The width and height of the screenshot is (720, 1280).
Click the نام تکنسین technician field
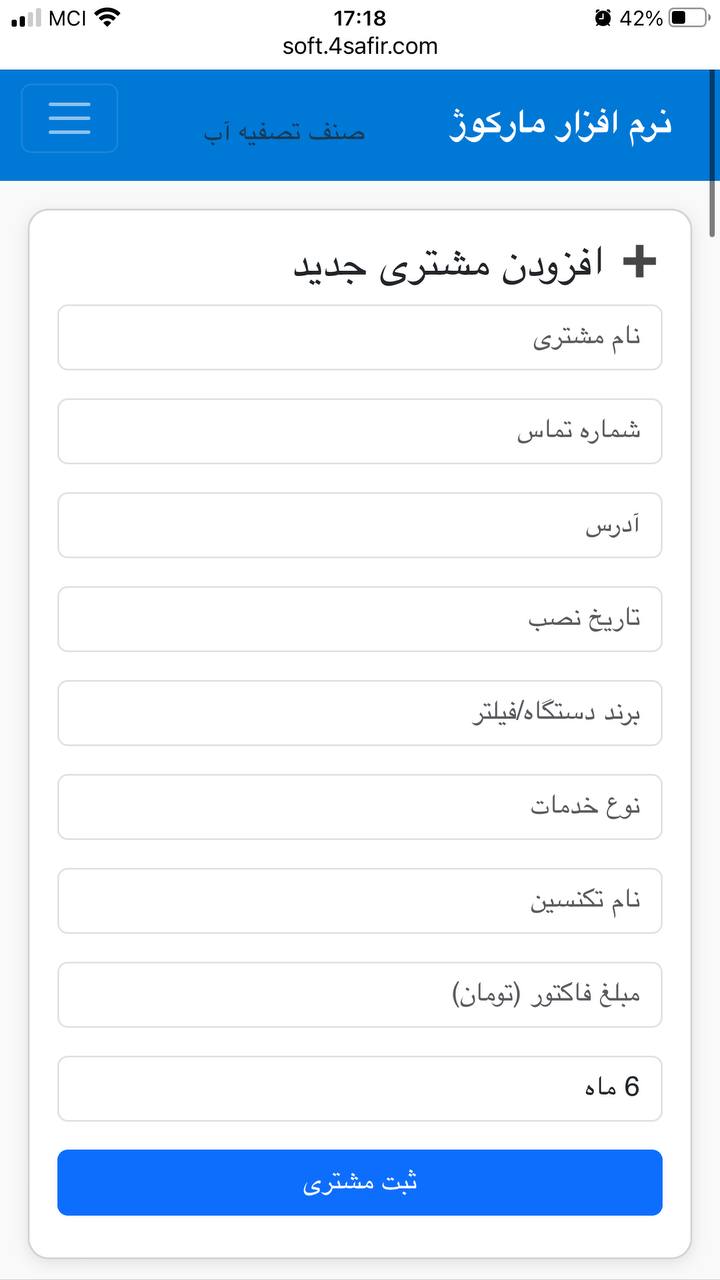point(360,901)
